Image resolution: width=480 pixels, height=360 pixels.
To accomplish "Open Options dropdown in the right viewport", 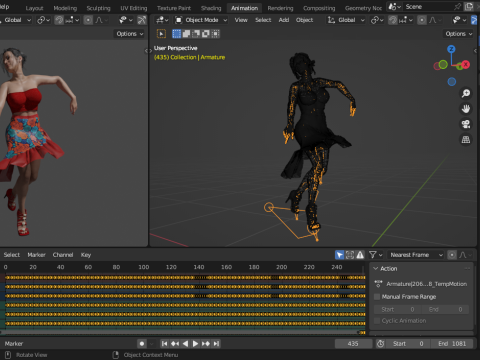I will pyautogui.click(x=459, y=34).
